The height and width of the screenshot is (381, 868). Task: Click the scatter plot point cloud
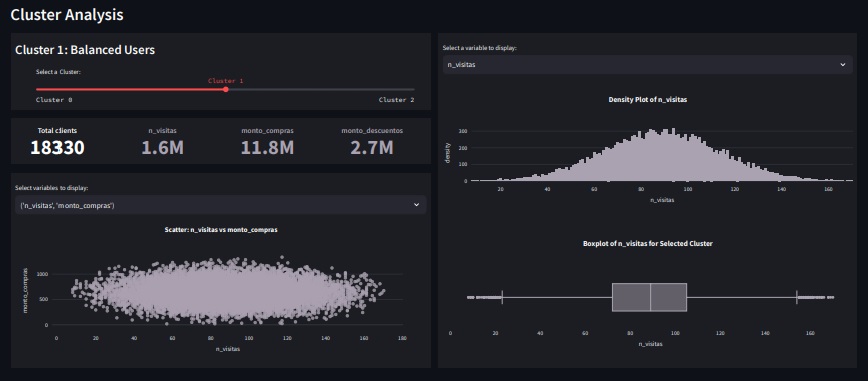[x=227, y=291]
